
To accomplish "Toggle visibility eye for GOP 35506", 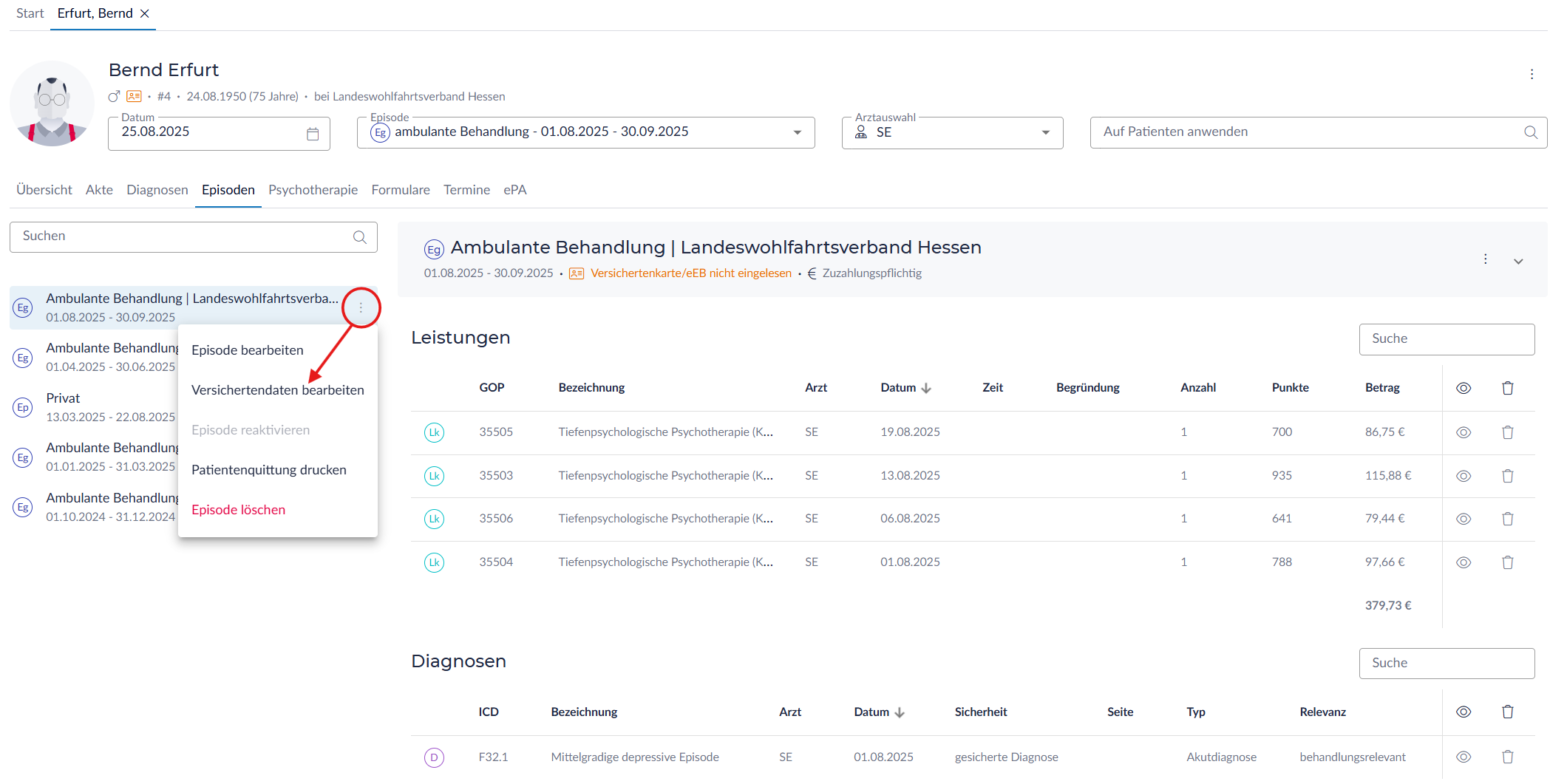I will (1463, 519).
